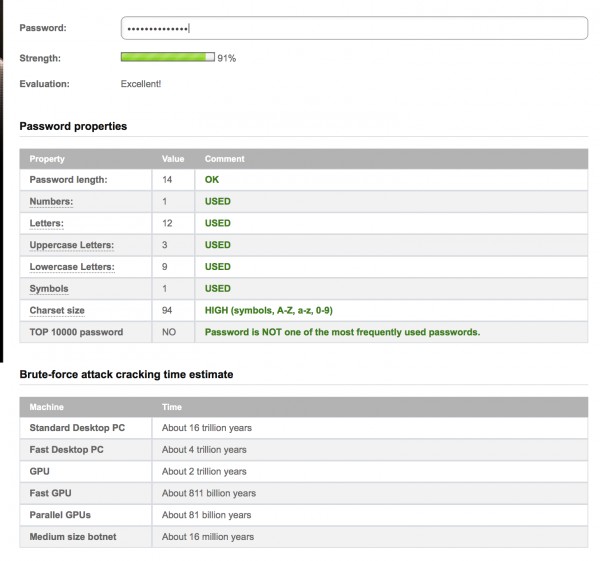Click the Machine column header
The height and width of the screenshot is (561, 600).
(x=47, y=407)
